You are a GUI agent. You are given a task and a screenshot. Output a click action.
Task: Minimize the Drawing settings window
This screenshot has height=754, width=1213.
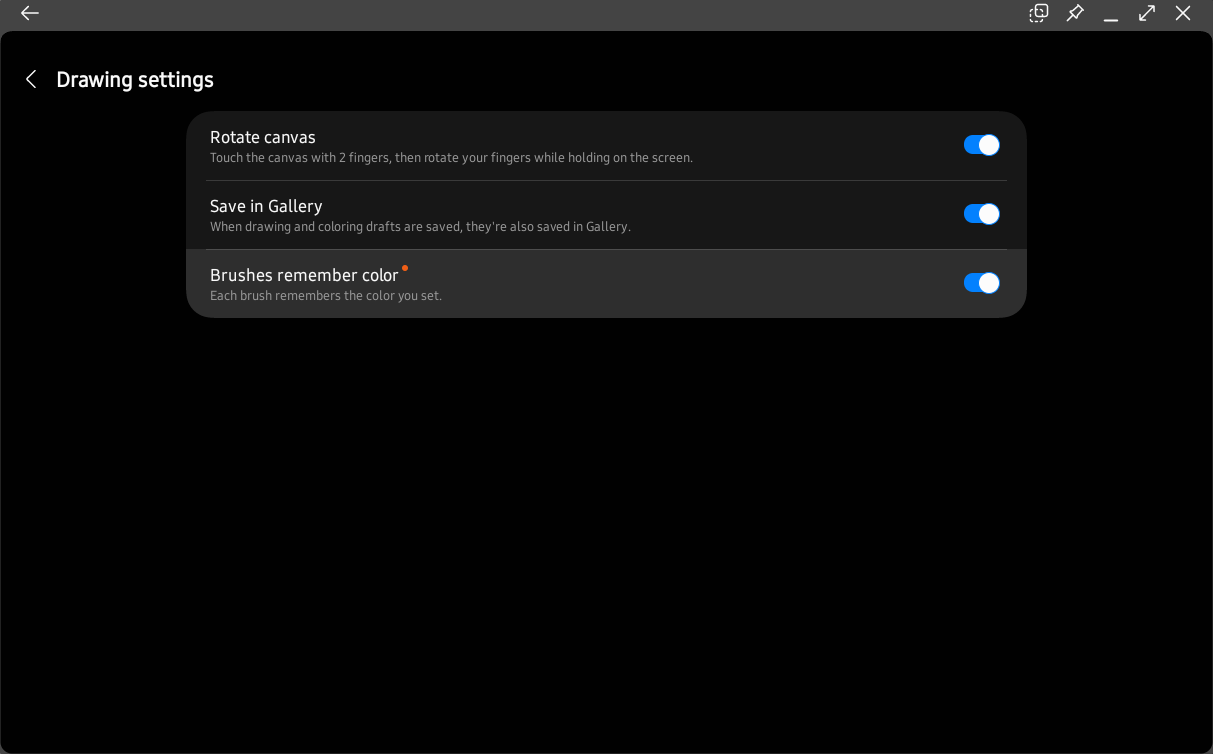click(1110, 14)
